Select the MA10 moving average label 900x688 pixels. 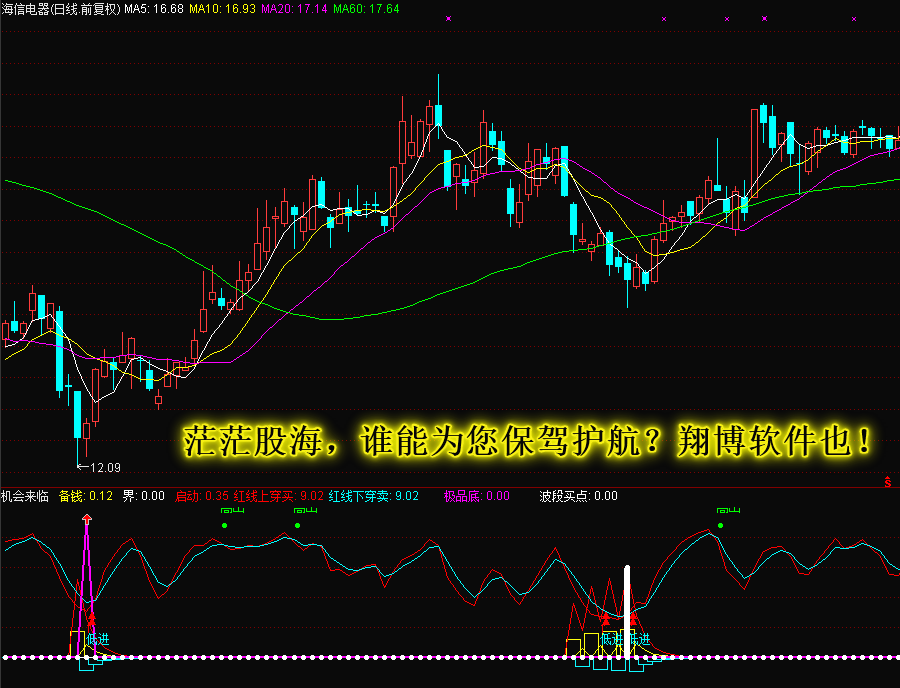pos(222,9)
